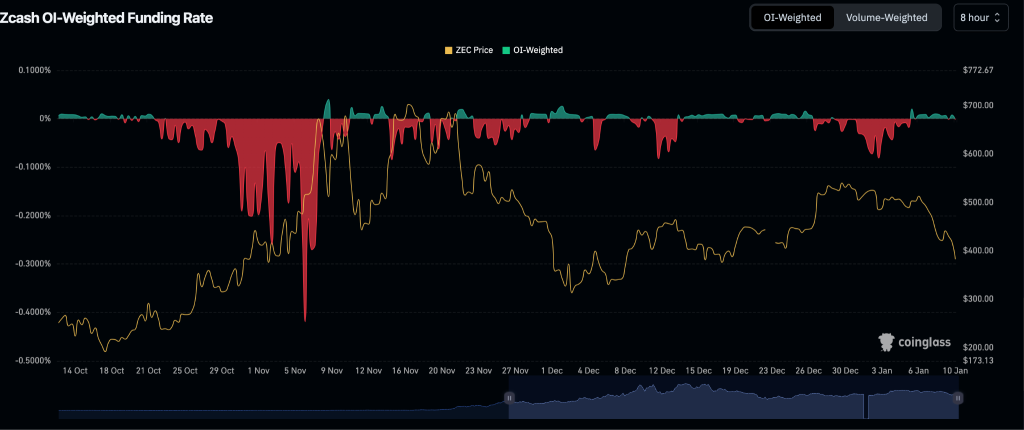Click the 16 Nov date label
1024x430 pixels.
coord(405,371)
